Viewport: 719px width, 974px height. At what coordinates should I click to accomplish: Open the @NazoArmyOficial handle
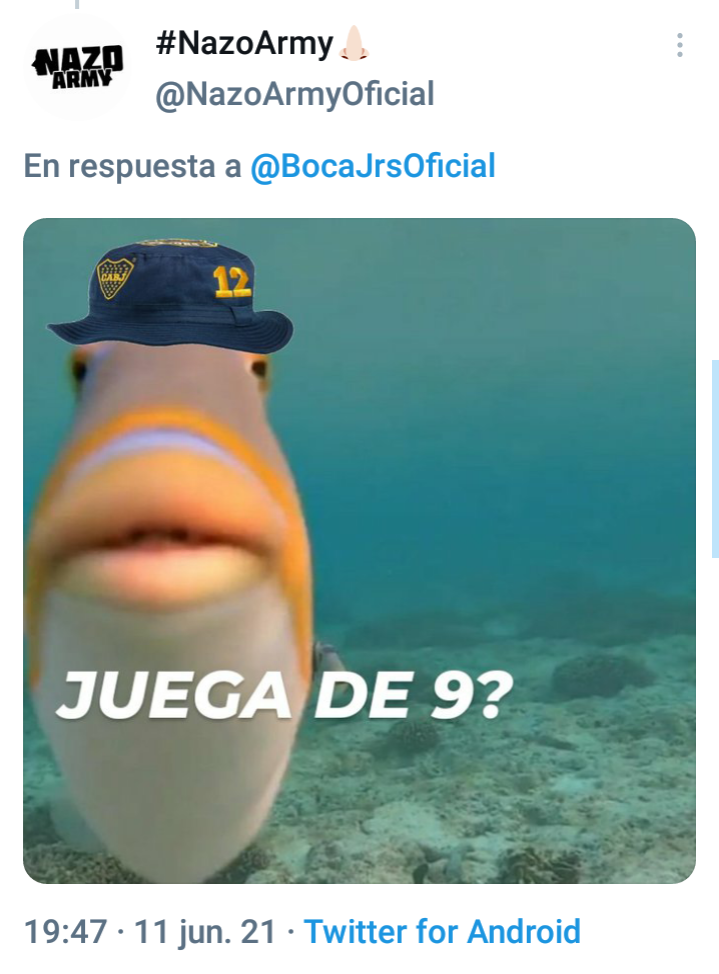pyautogui.click(x=295, y=94)
